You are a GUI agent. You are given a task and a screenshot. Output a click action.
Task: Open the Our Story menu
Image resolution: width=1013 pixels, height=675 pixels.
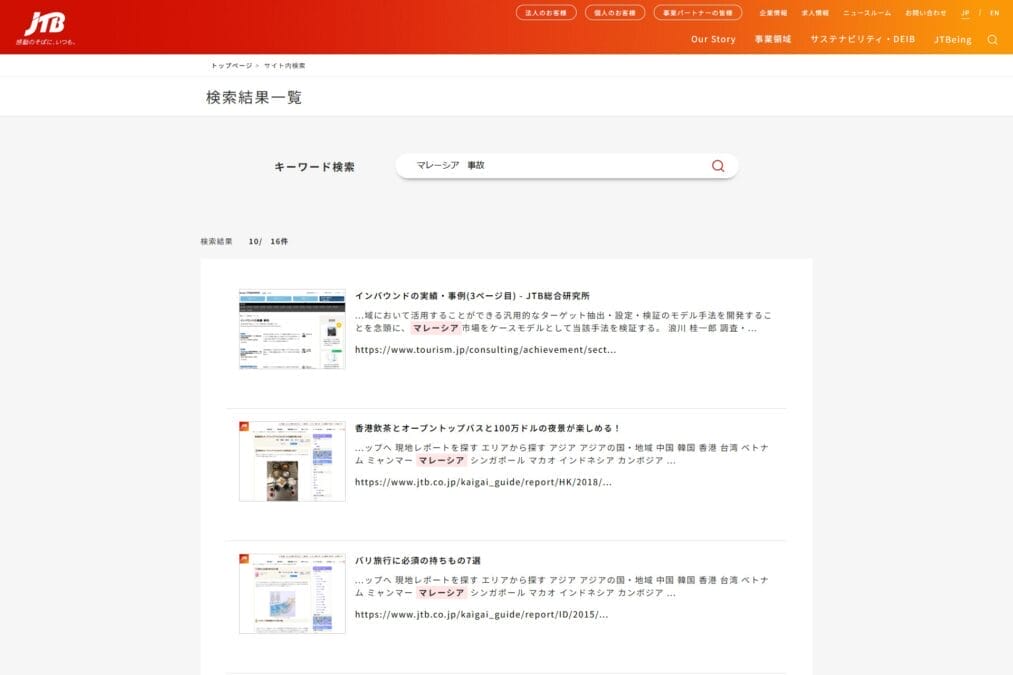(x=713, y=39)
